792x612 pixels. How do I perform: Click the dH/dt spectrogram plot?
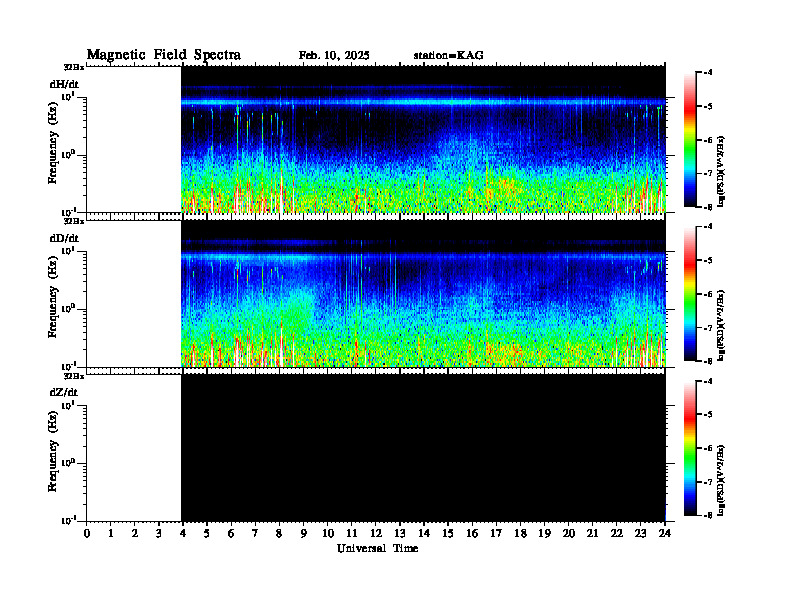[423, 139]
